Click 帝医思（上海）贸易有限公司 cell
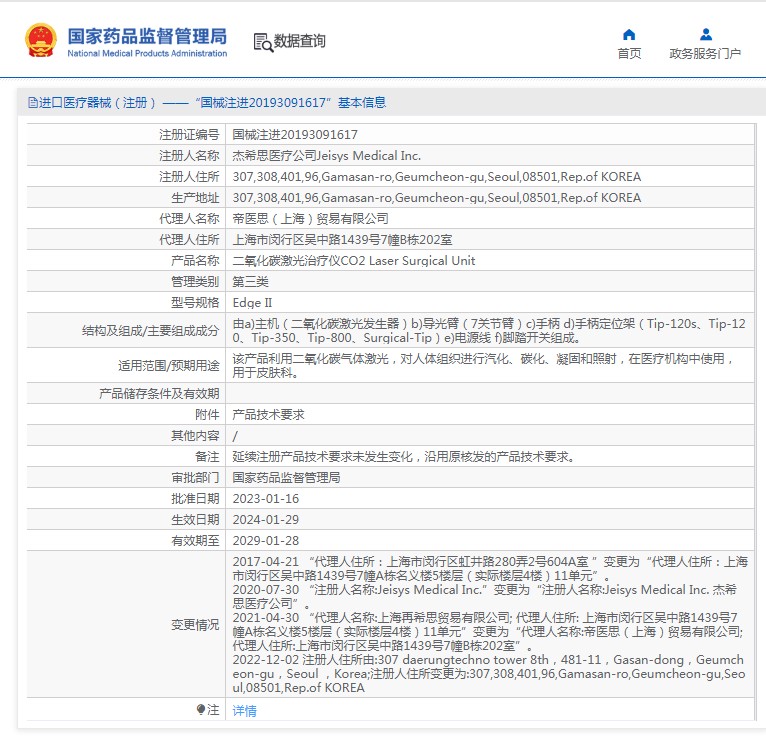The image size is (766, 740). [x=311, y=218]
